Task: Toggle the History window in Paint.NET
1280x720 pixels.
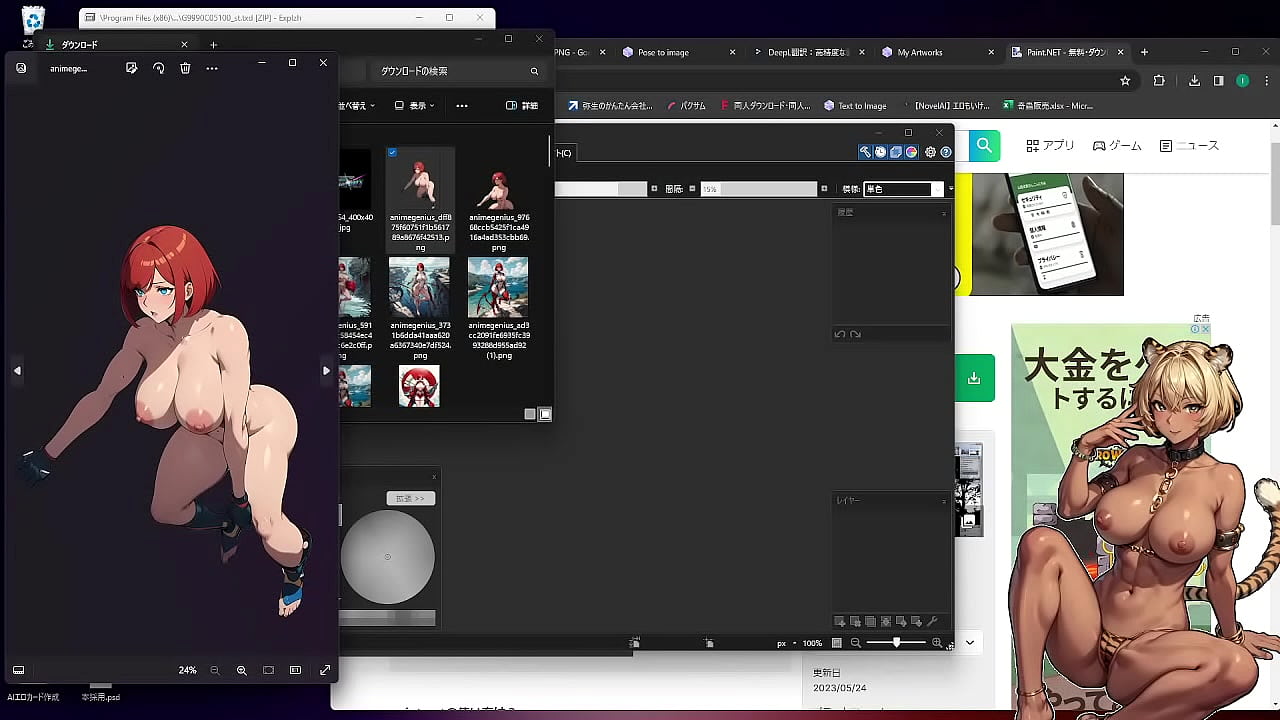Action: (880, 152)
